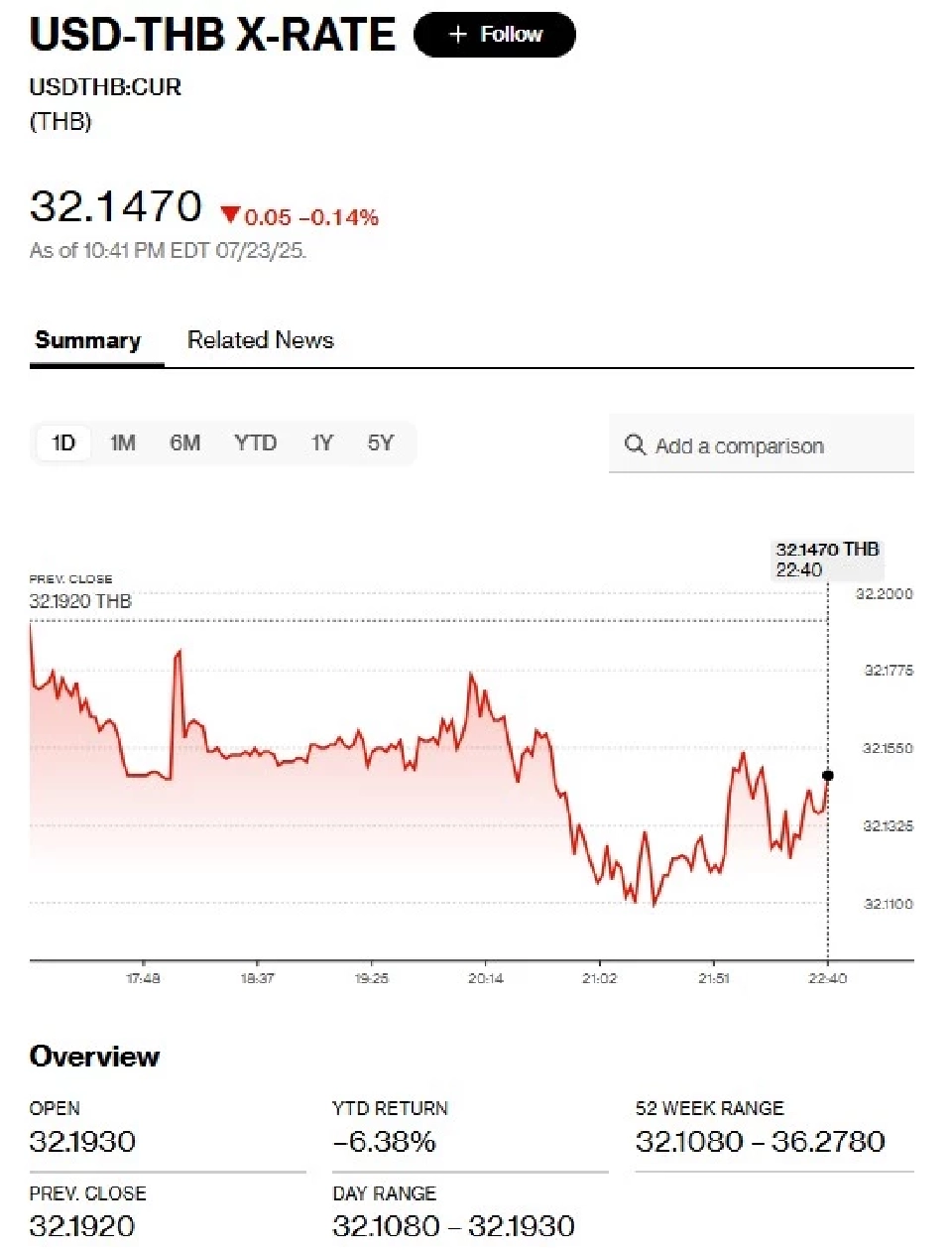Click the Day Range value
This screenshot has height=1252, width=952.
pos(453,1226)
